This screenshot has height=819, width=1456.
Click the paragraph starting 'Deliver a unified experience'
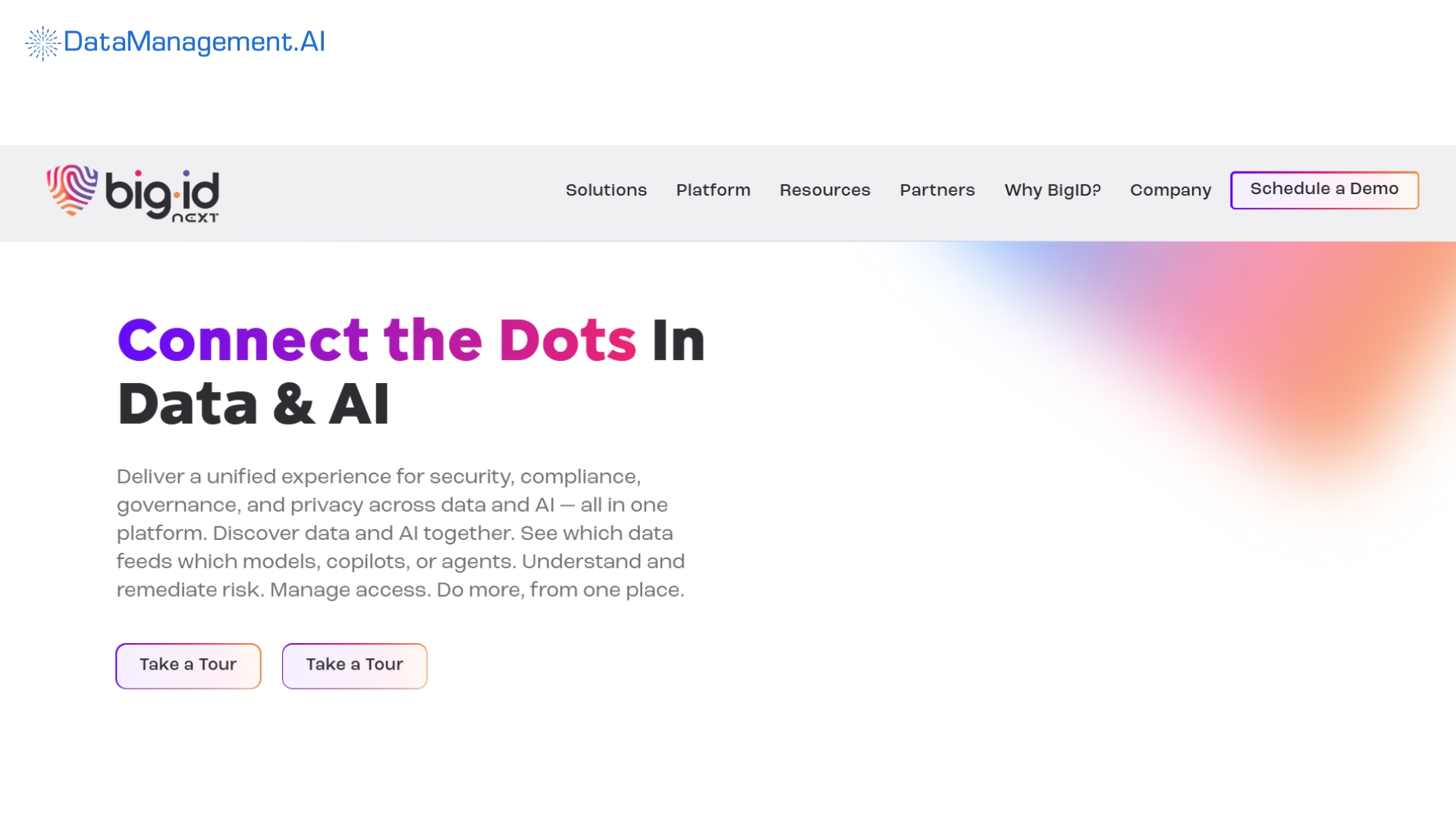(400, 532)
